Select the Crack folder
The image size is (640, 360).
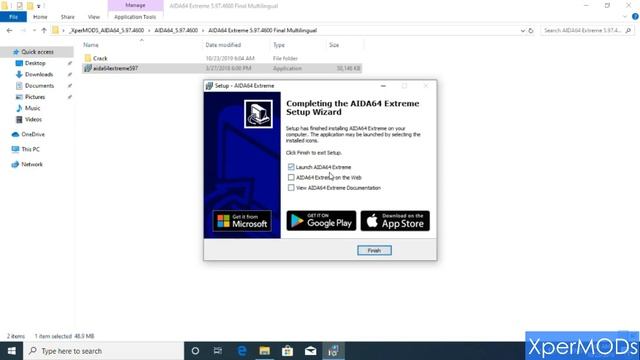pyautogui.click(x=100, y=58)
